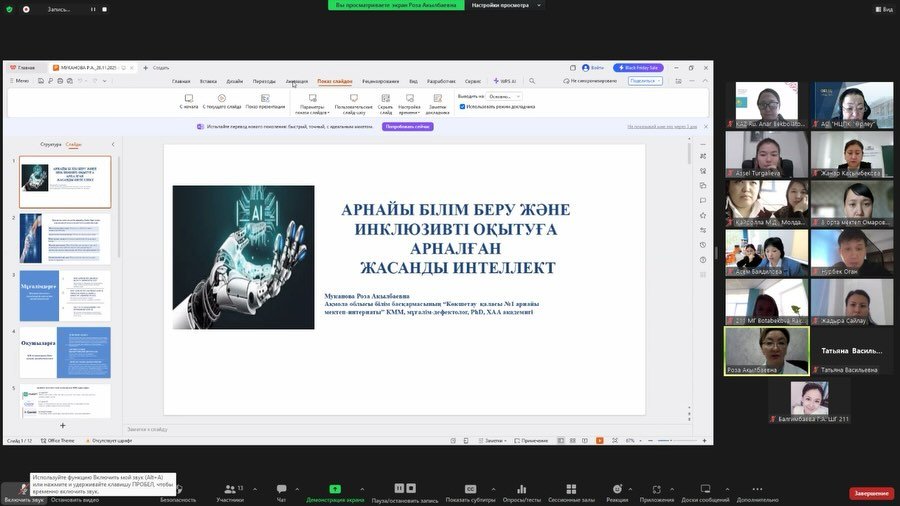The height and width of the screenshot is (506, 900).
Task: Open the Реакции (Reactions) menu
Action: [617, 489]
